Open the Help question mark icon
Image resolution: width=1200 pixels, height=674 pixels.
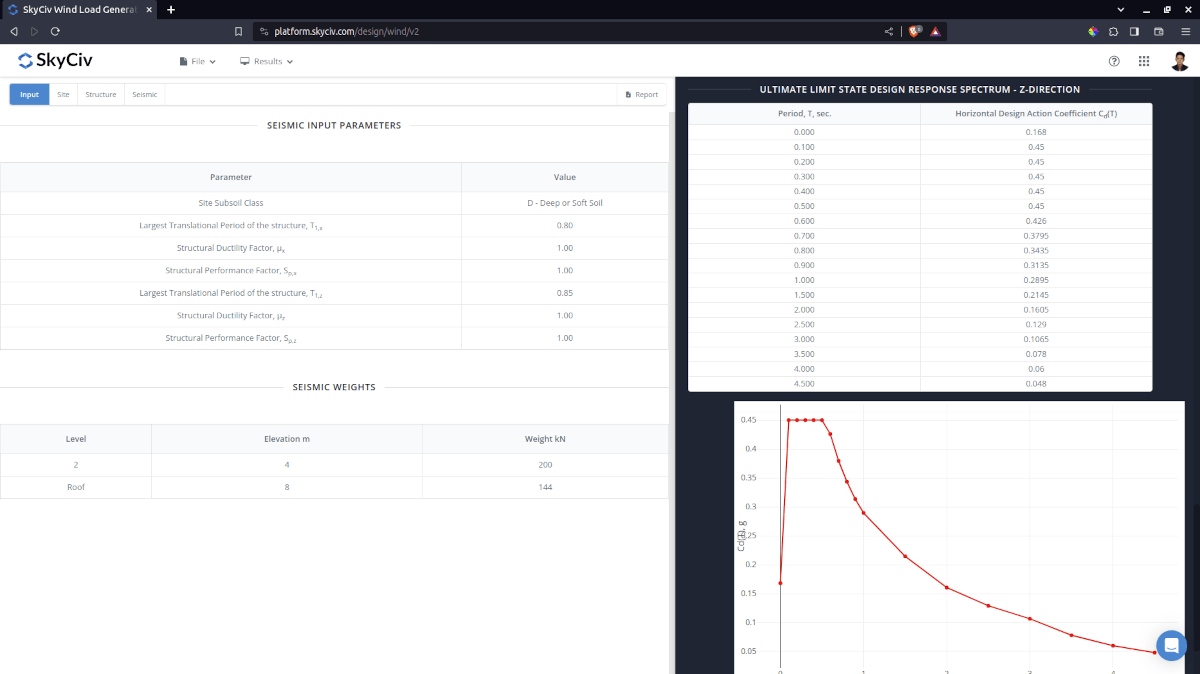pyautogui.click(x=1114, y=61)
